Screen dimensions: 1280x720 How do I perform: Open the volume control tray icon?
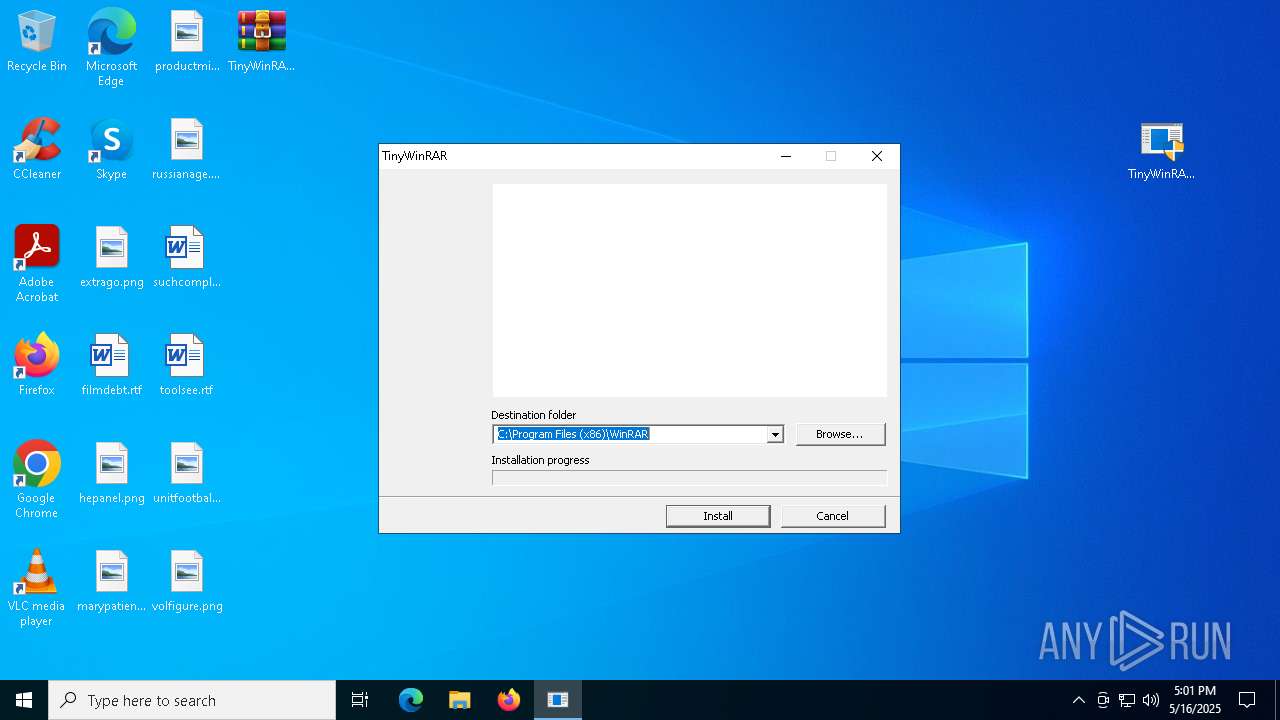[1151, 700]
